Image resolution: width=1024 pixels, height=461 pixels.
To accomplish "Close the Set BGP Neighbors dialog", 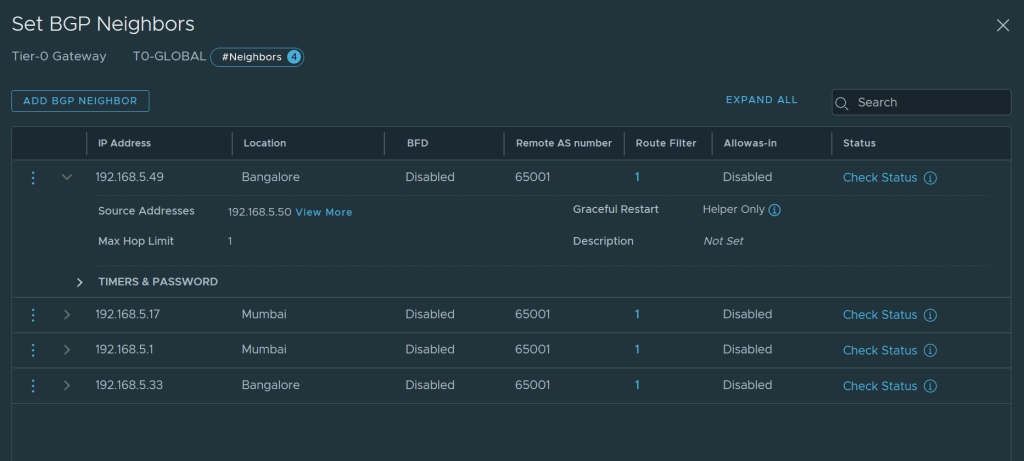I will coord(1002,25).
